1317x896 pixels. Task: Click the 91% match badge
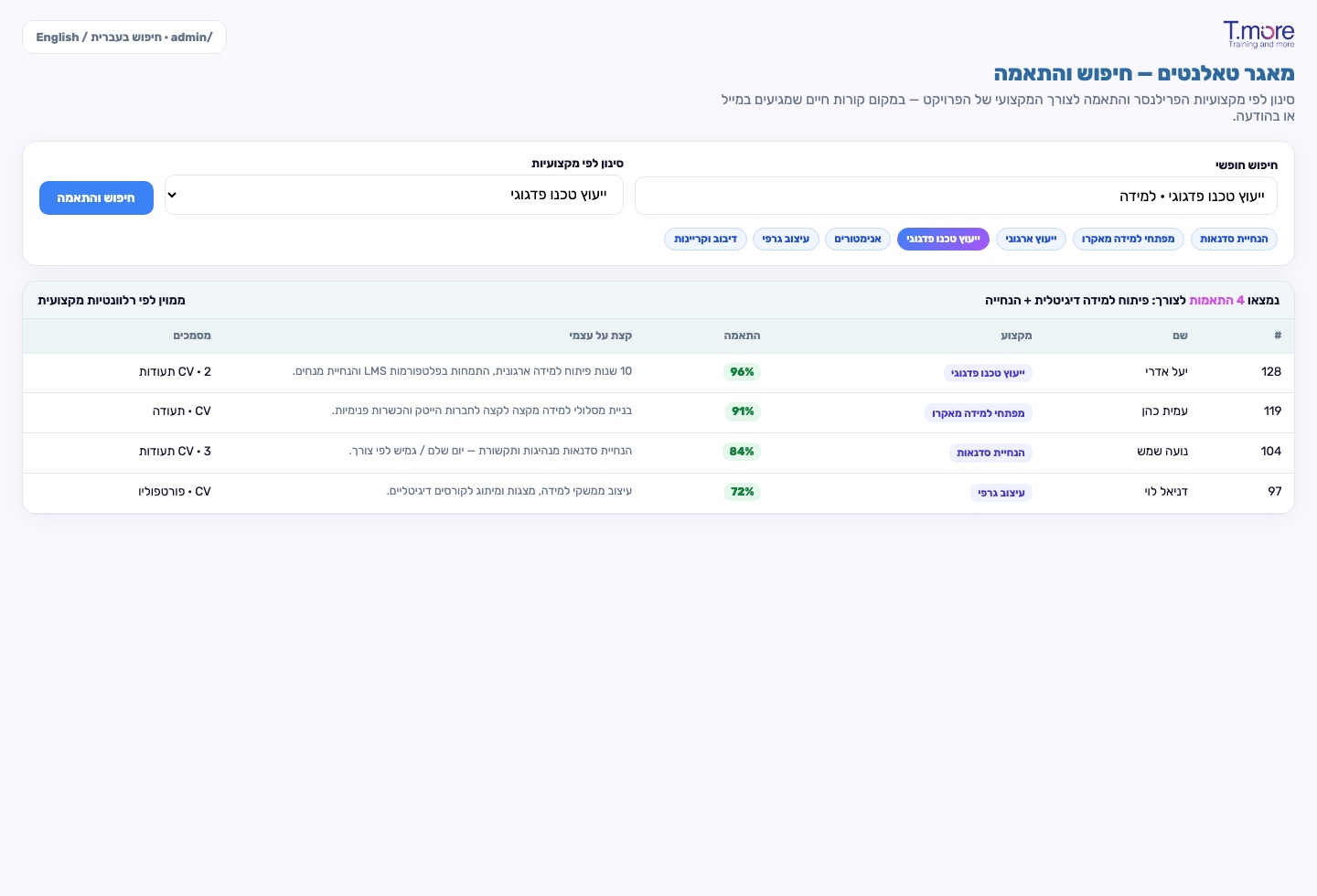click(743, 411)
